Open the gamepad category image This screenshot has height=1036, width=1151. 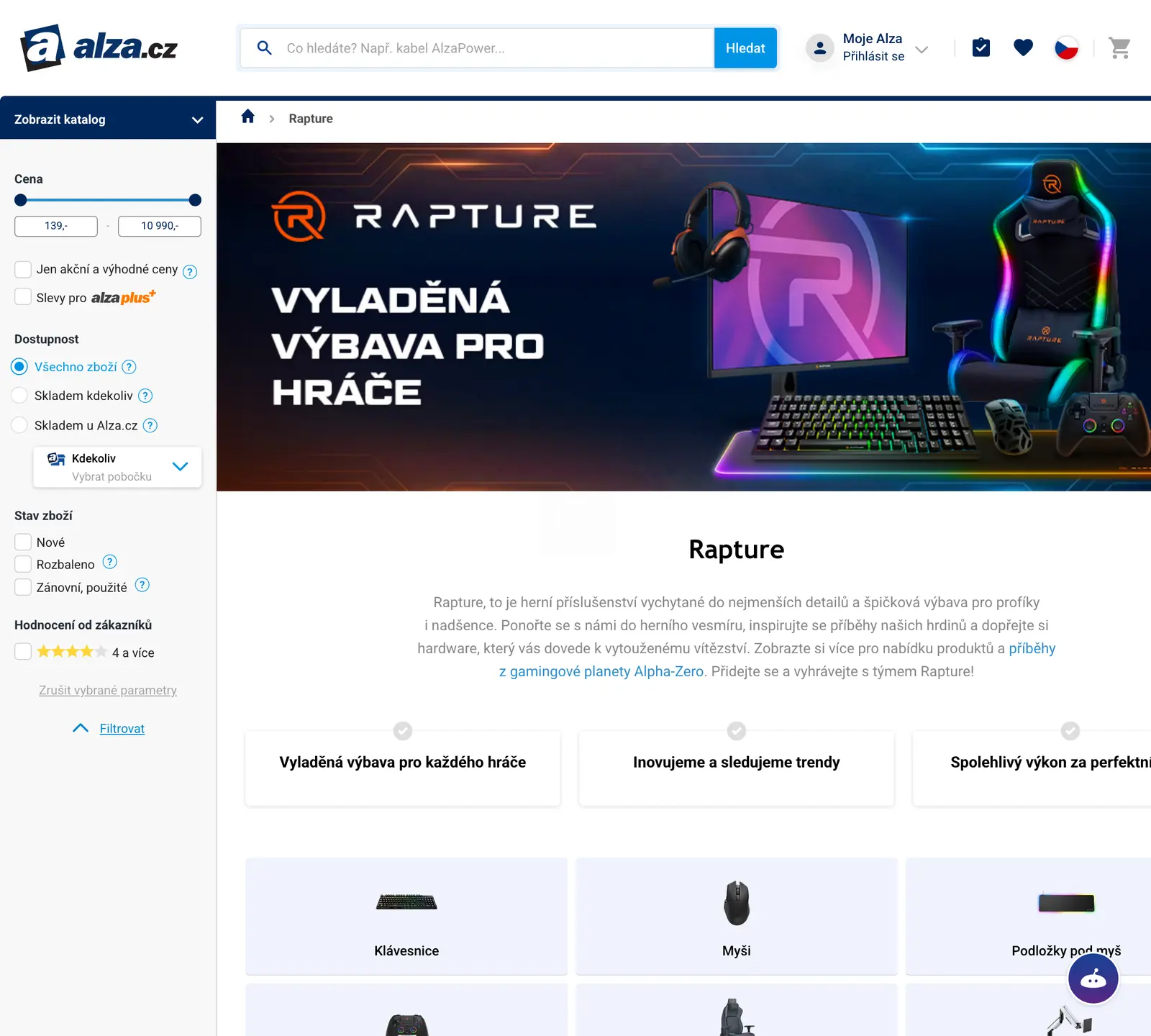[x=406, y=1025]
